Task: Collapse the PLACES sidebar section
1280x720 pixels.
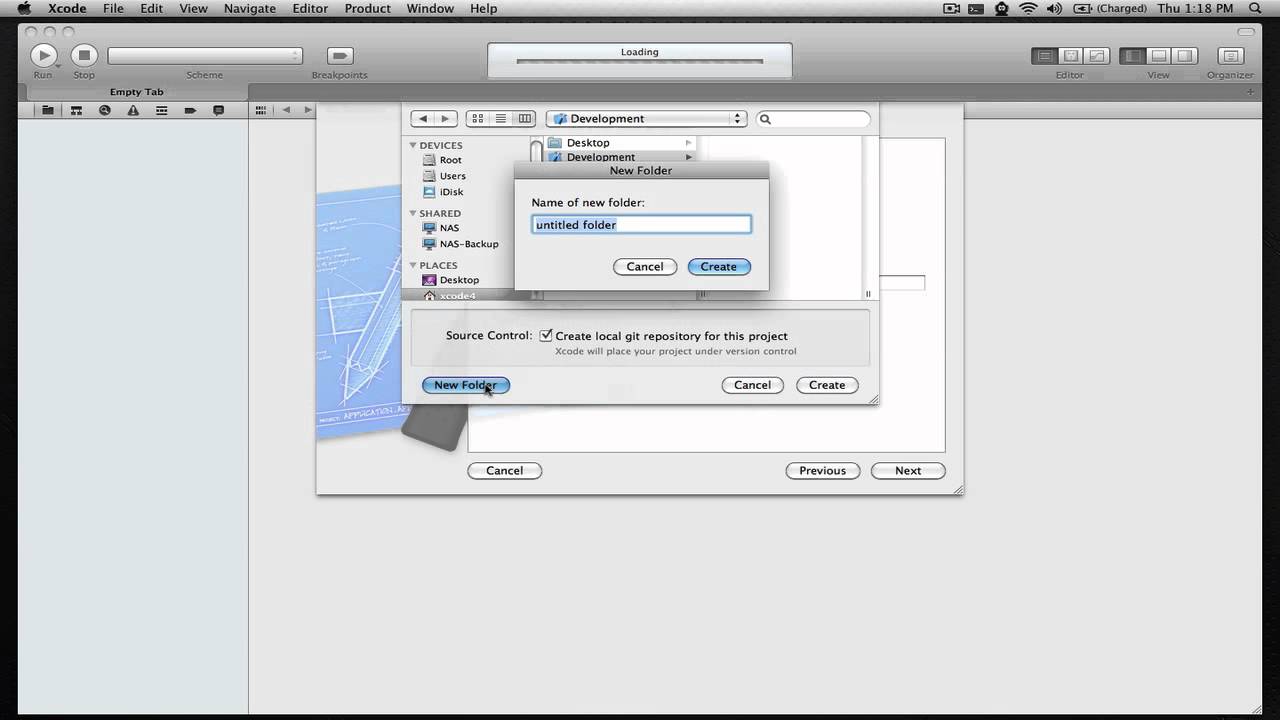Action: click(413, 265)
